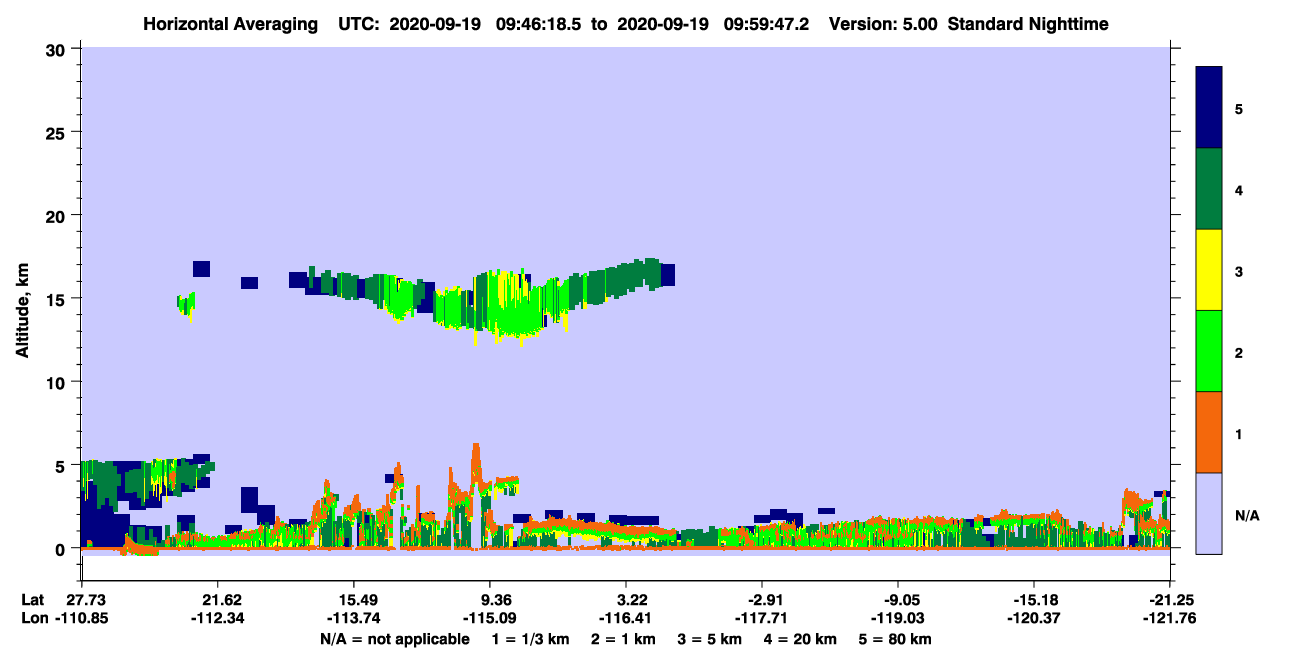Click the 15 km altitude tick label

coord(57,299)
